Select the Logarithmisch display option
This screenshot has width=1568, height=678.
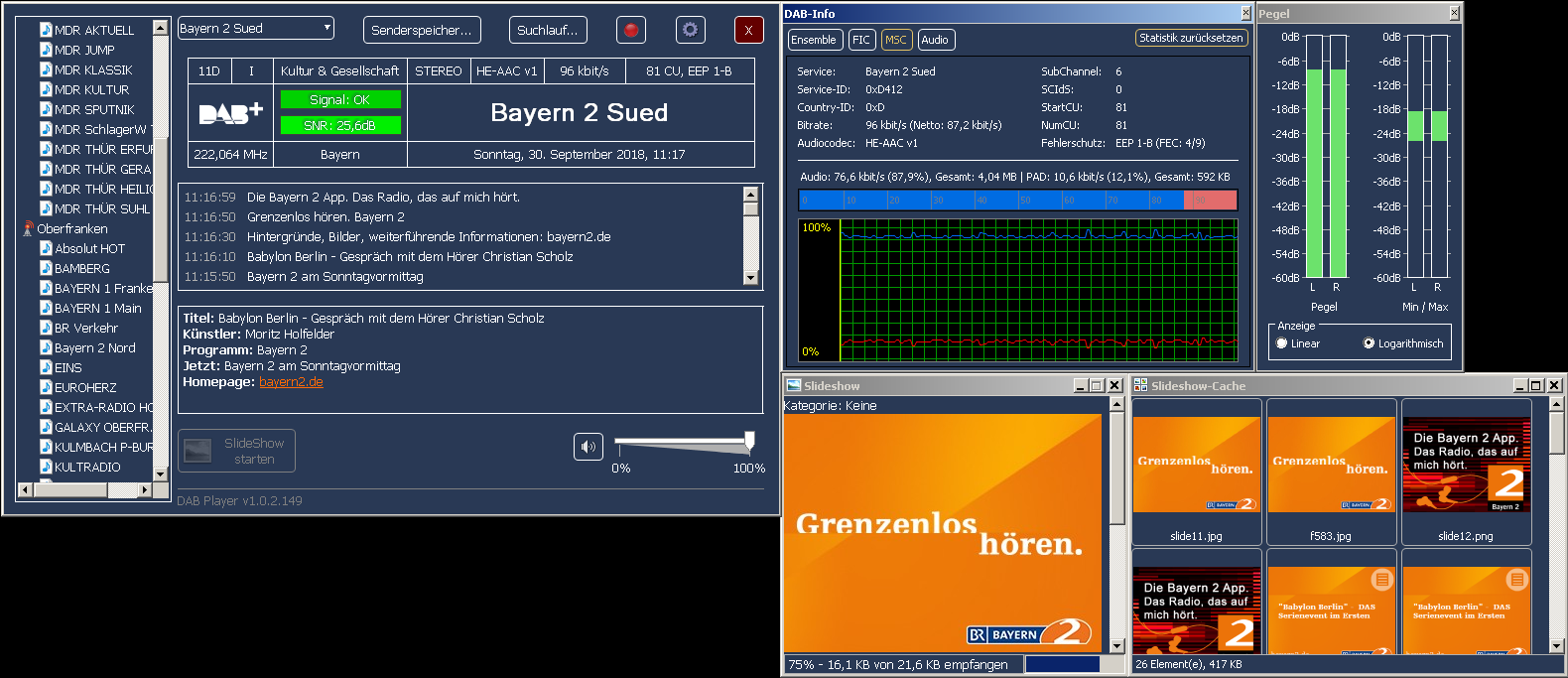1369,343
